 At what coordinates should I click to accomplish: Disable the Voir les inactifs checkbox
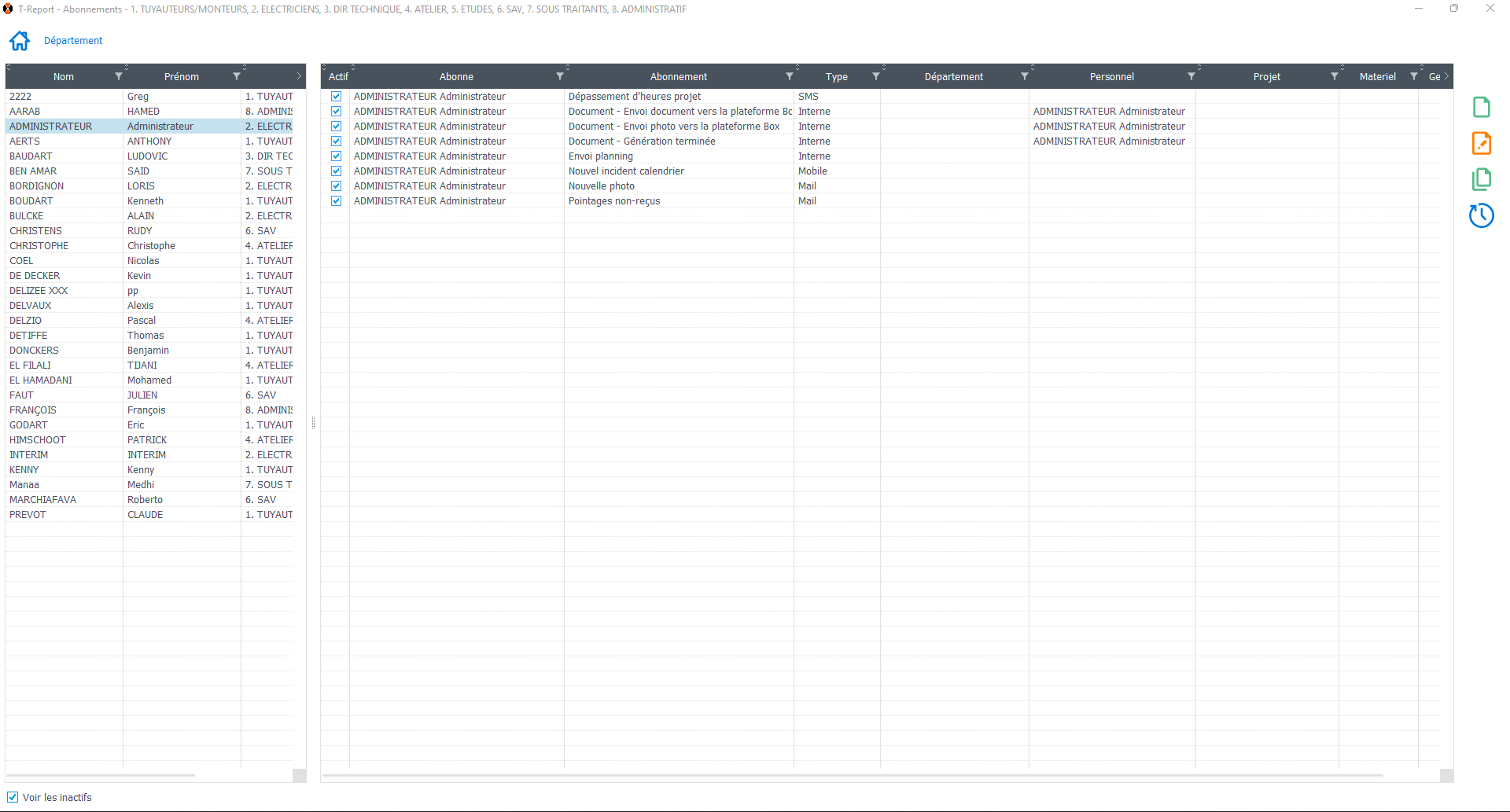point(13,797)
